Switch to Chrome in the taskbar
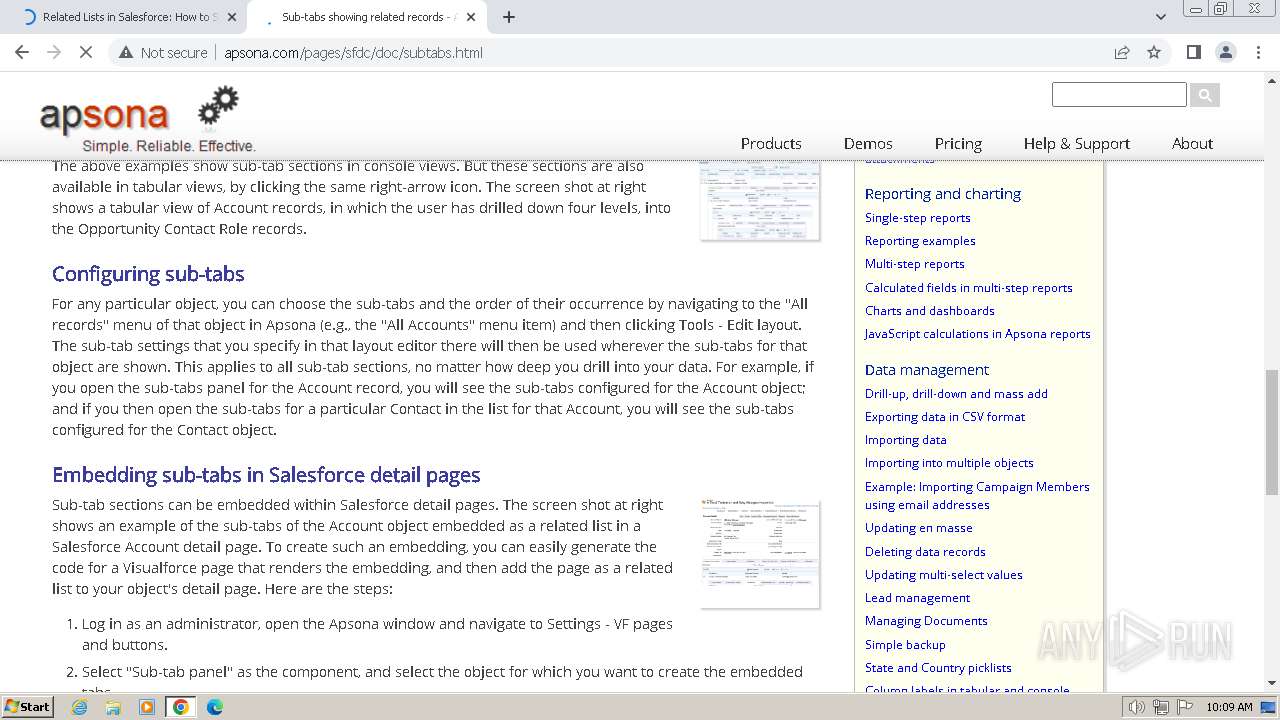This screenshot has height=720, width=1280. pos(181,707)
